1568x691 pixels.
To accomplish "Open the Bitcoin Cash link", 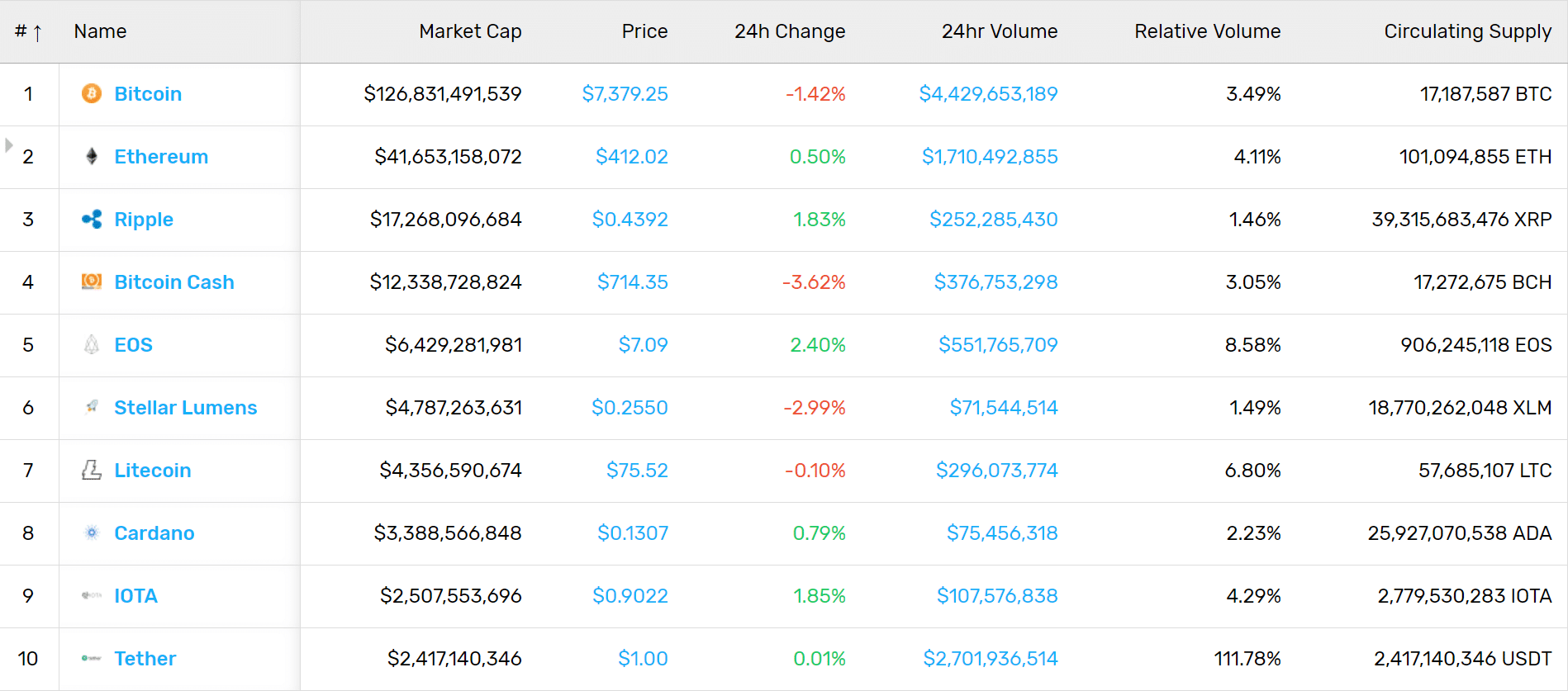I will (x=174, y=282).
